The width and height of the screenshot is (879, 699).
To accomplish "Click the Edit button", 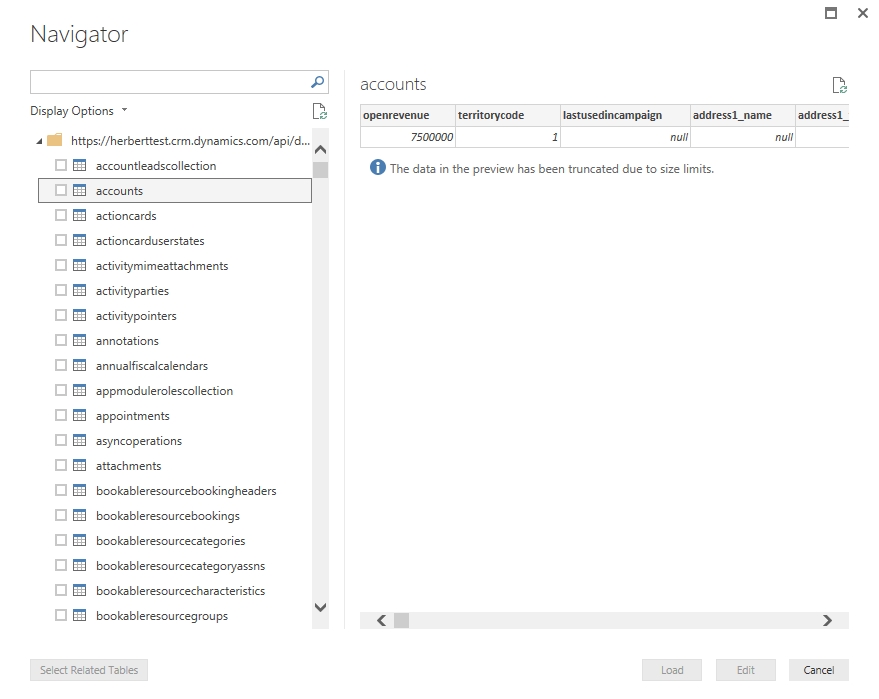I will coord(746,670).
